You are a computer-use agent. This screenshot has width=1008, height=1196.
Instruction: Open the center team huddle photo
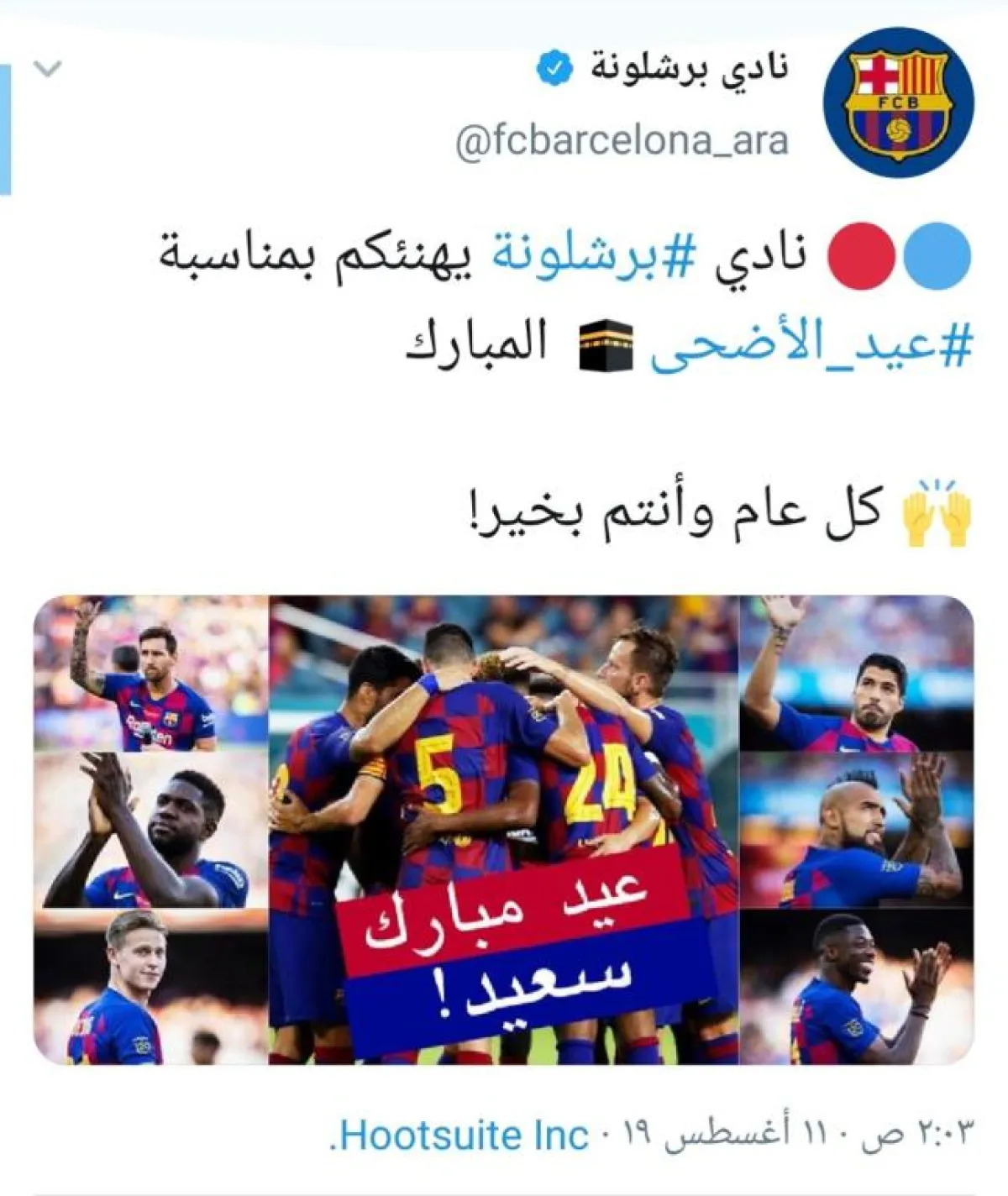click(x=504, y=830)
